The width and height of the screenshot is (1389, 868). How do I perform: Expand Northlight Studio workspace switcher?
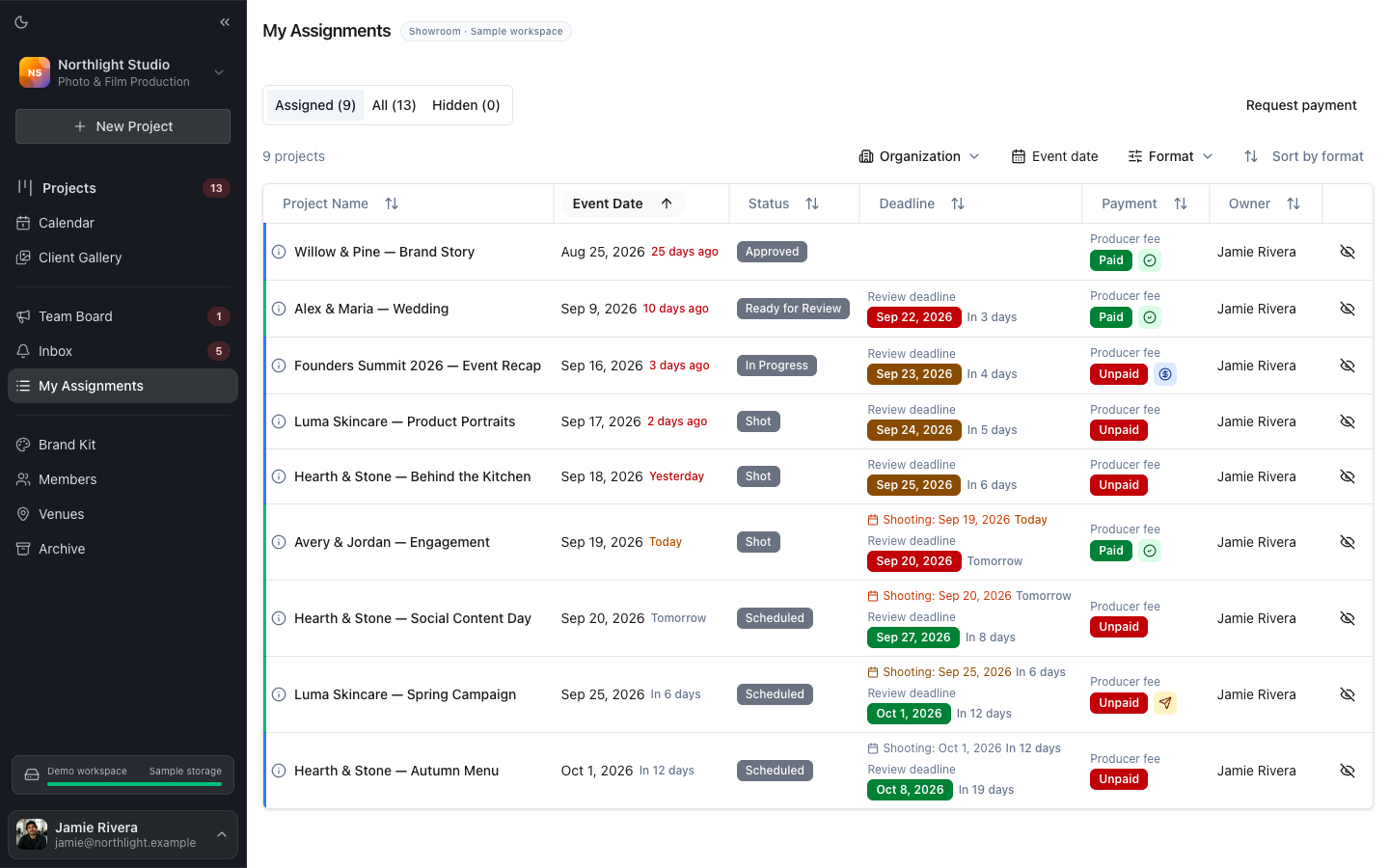pyautogui.click(x=123, y=72)
